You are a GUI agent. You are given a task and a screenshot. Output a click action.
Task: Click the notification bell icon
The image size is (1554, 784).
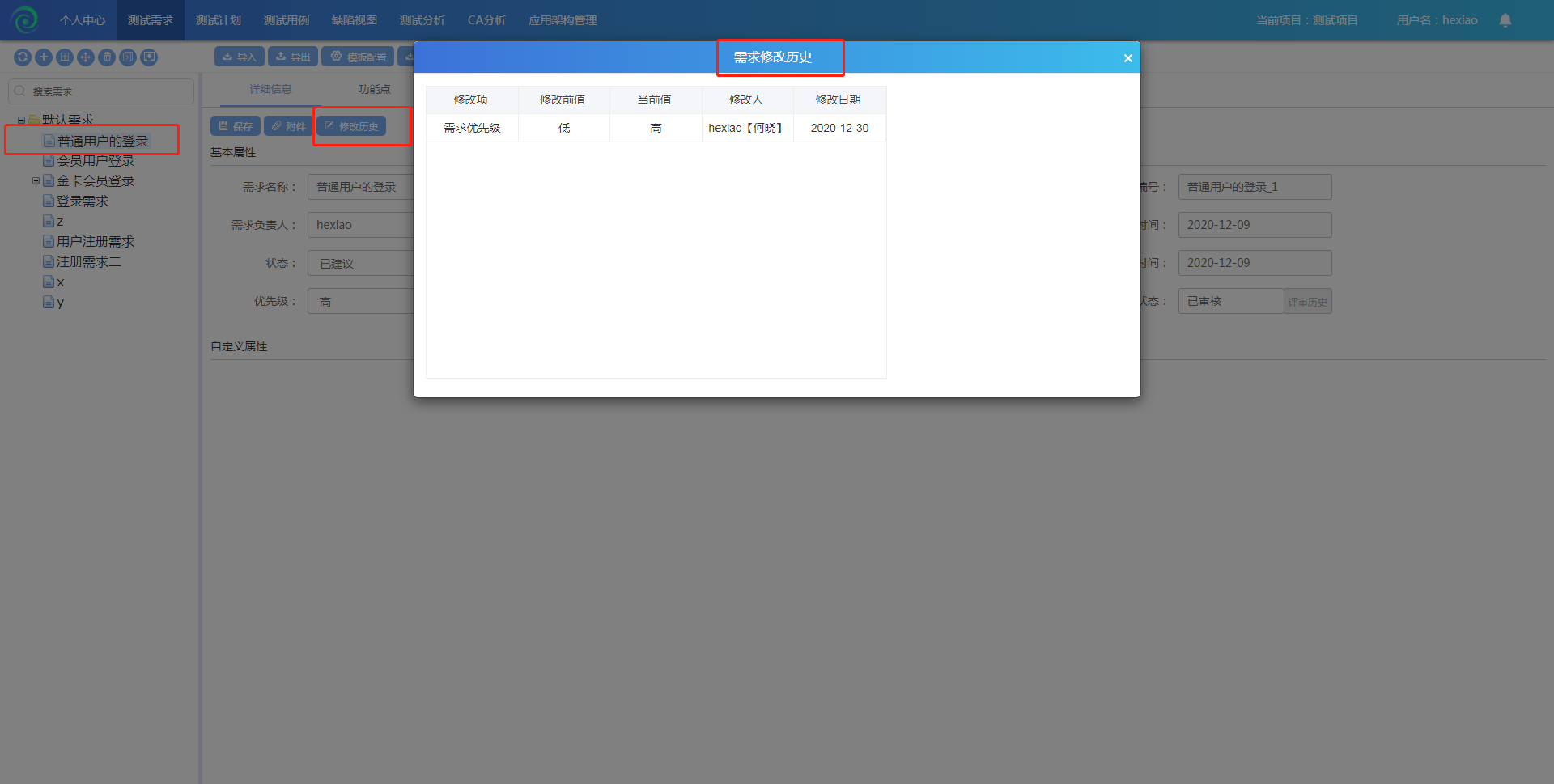pos(1505,20)
